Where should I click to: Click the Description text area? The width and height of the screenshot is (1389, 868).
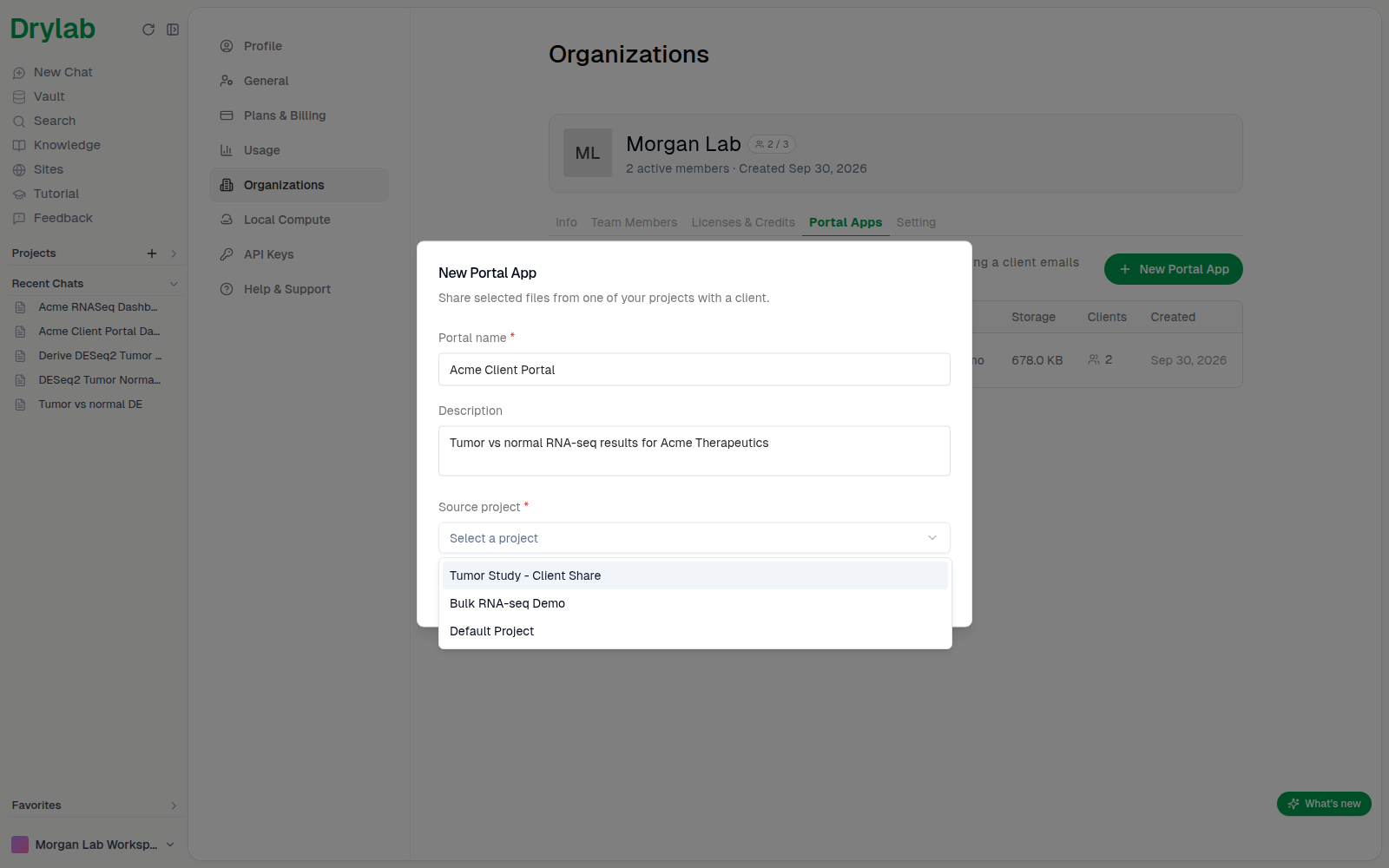tap(694, 450)
